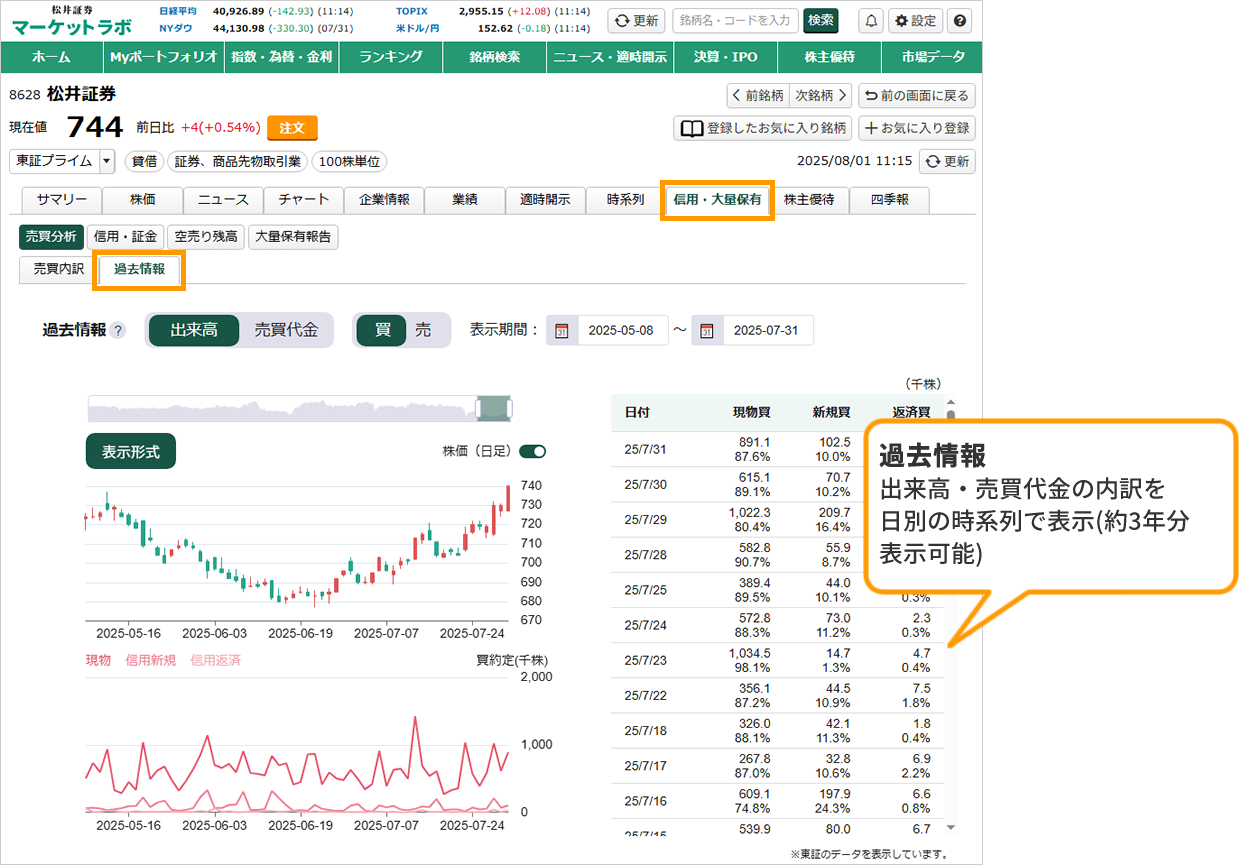Select 過去情報 tab

click(139, 269)
